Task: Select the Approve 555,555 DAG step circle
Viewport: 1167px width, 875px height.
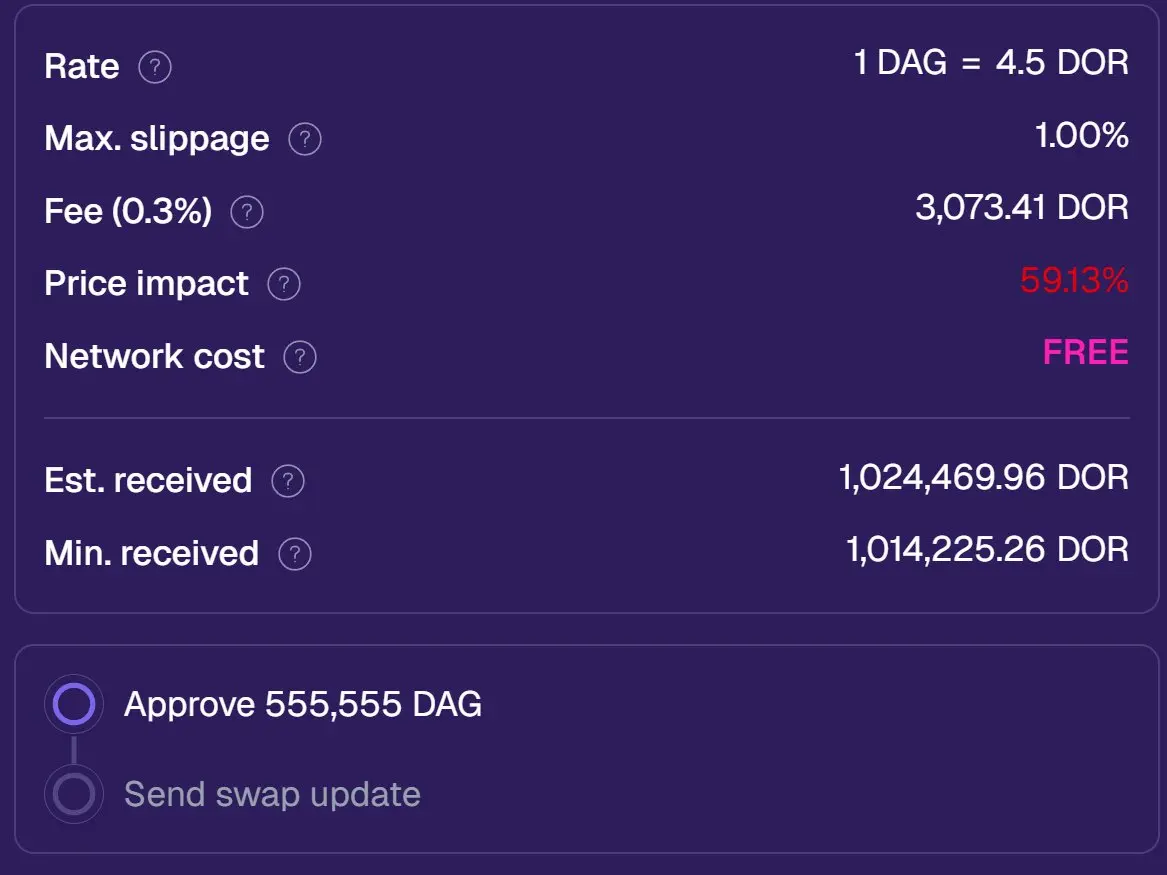Action: [x=74, y=704]
